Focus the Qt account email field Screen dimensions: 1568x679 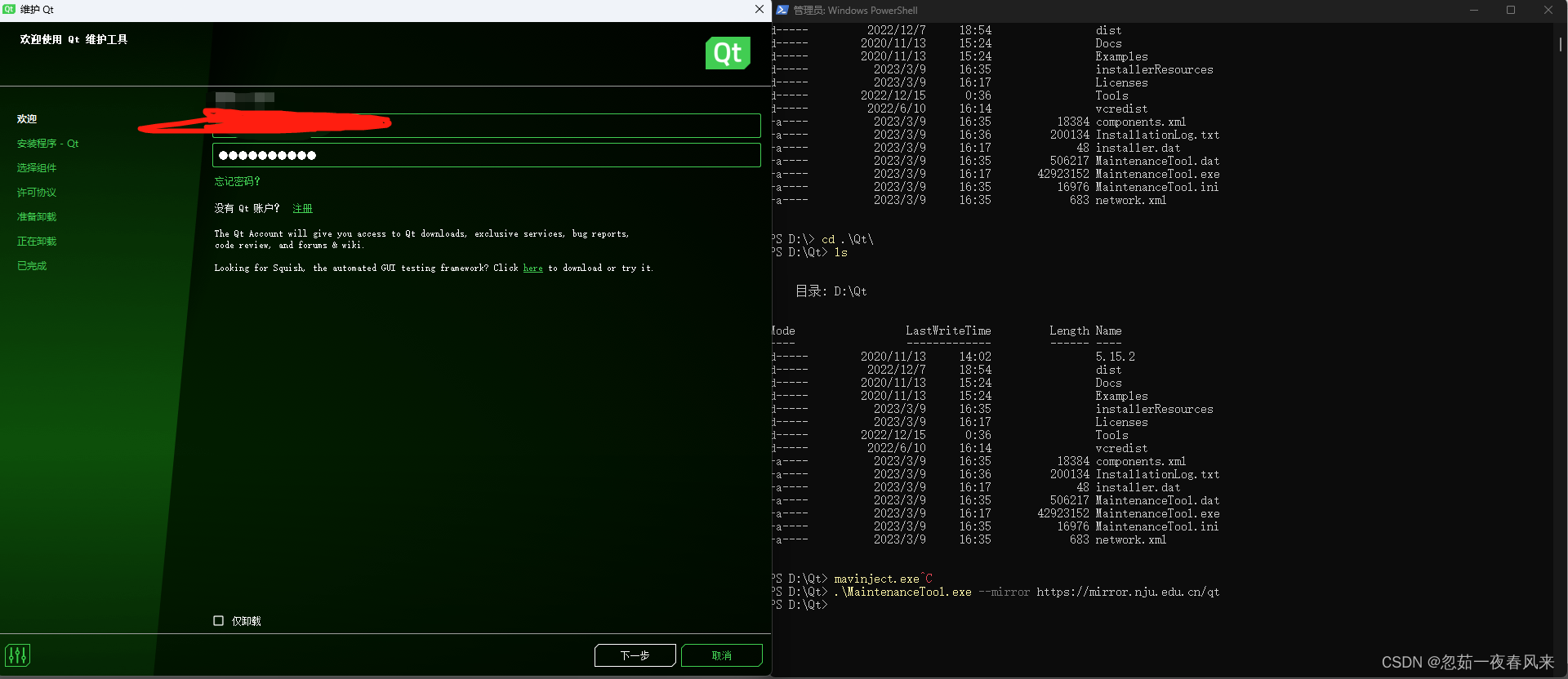(487, 126)
